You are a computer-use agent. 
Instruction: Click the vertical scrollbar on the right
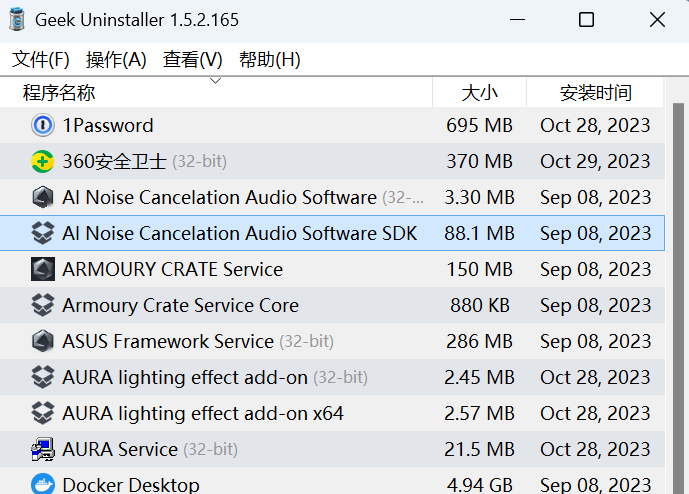[x=676, y=300]
